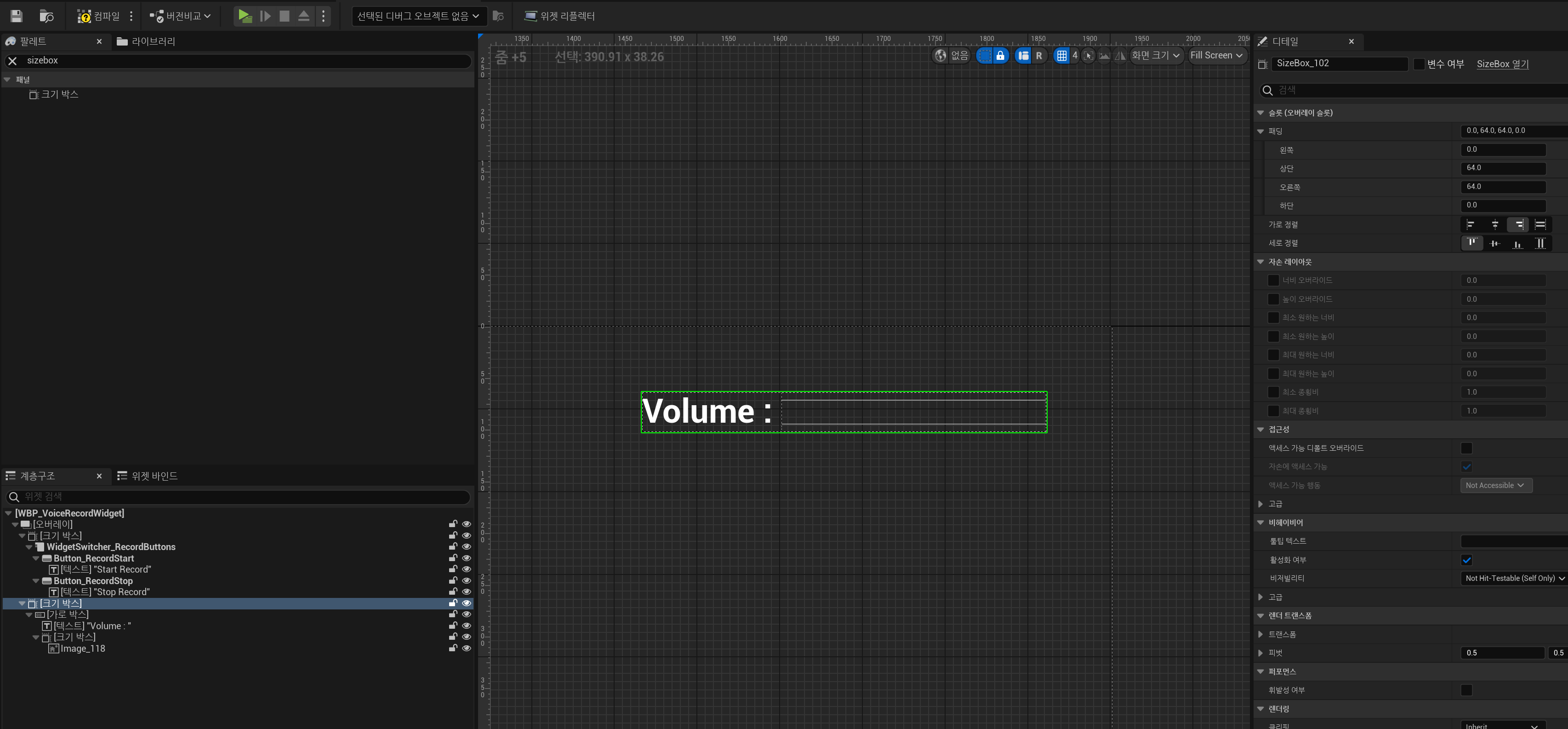This screenshot has width=1568, height=729.
Task: Collapse the 자손 레이아웃 section
Action: (x=1260, y=262)
